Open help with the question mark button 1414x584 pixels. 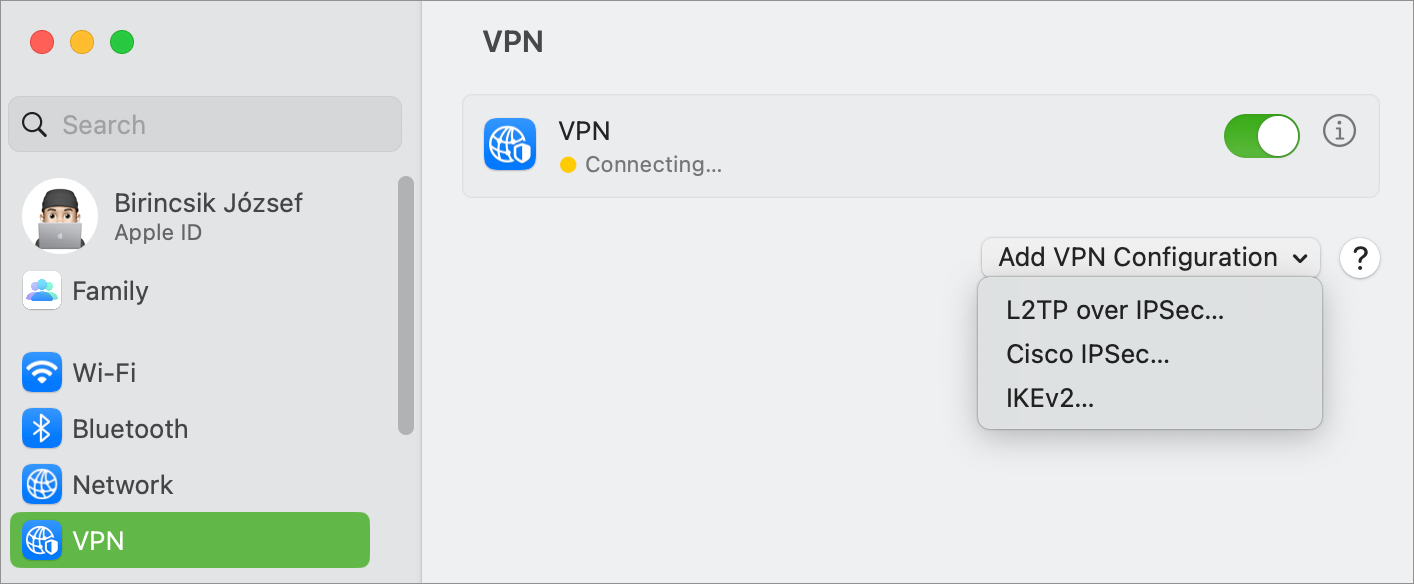coord(1360,259)
